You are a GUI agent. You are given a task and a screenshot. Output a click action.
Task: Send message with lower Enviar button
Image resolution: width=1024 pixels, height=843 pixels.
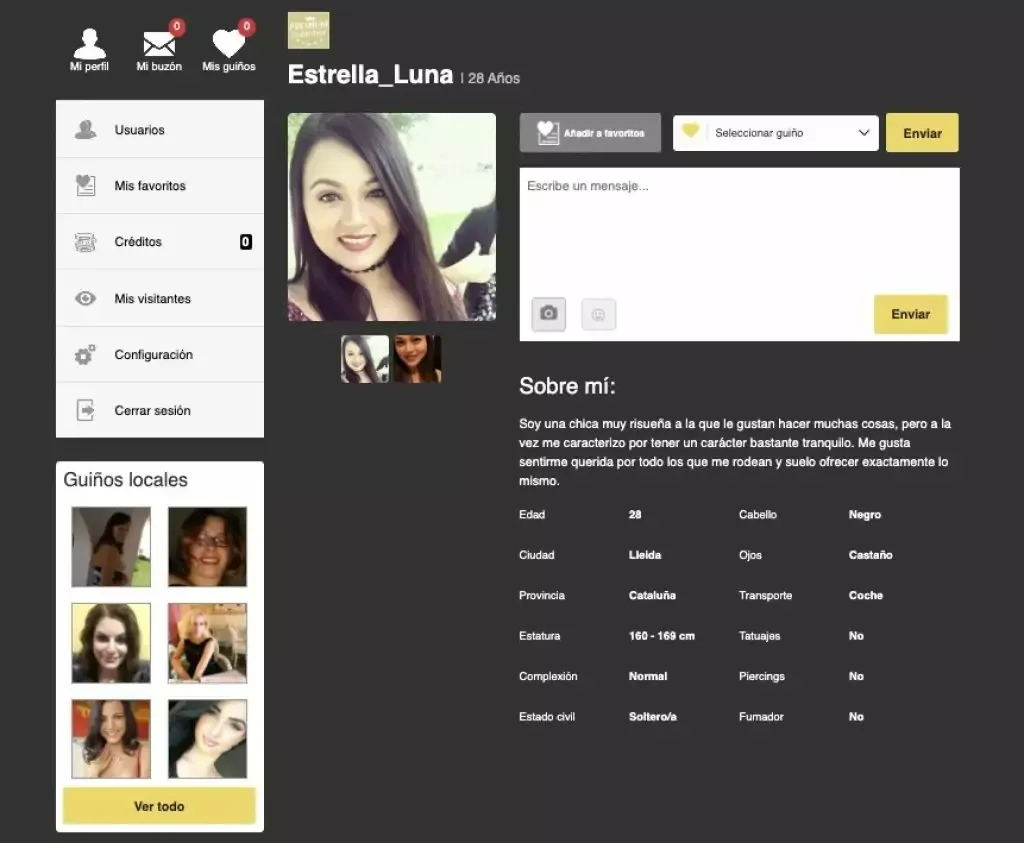[910, 314]
